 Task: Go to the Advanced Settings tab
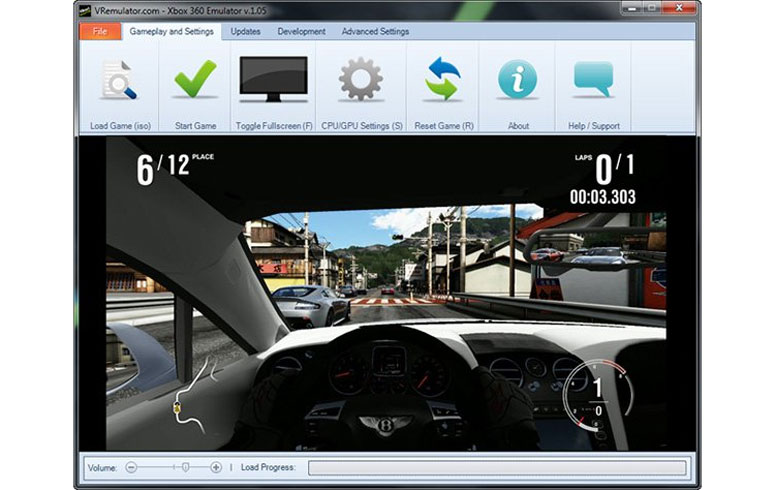click(x=375, y=31)
